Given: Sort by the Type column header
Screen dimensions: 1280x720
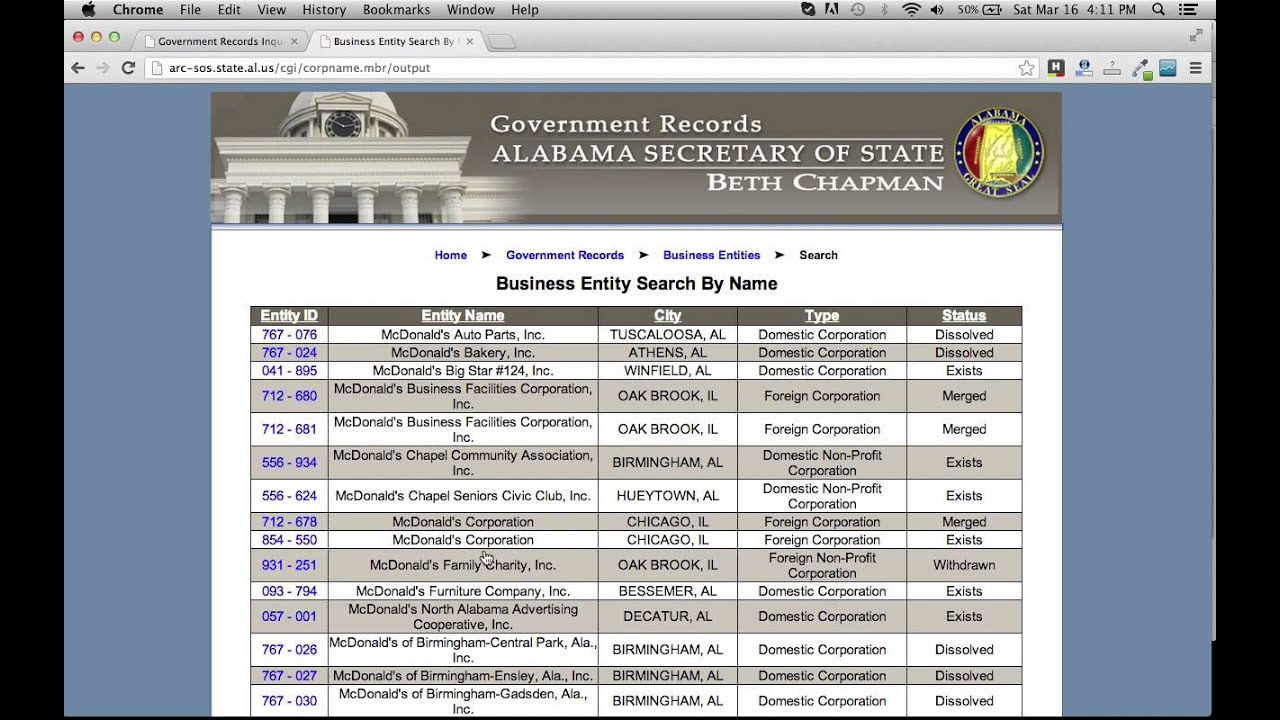Looking at the screenshot, I should [822, 316].
